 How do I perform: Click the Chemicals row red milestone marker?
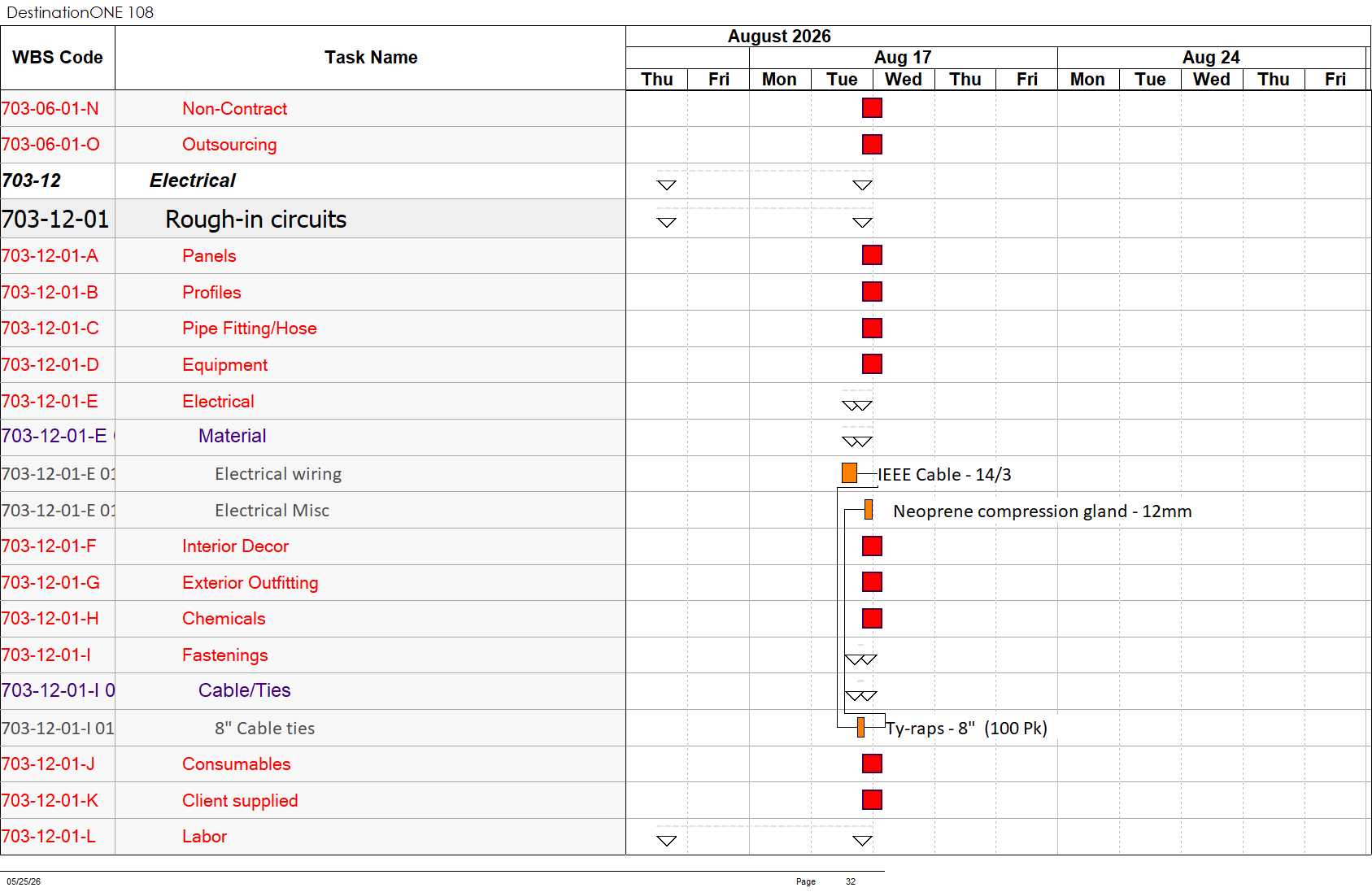872,619
